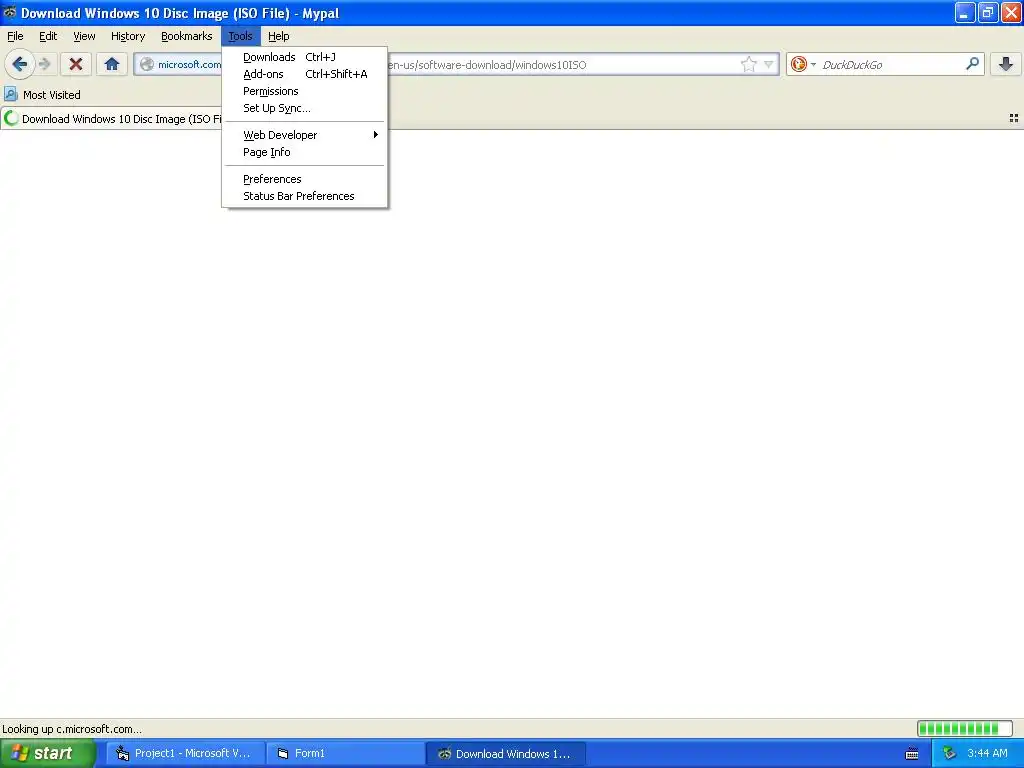1024x768 pixels.
Task: Expand the Web Developer submenu
Action: tap(305, 135)
